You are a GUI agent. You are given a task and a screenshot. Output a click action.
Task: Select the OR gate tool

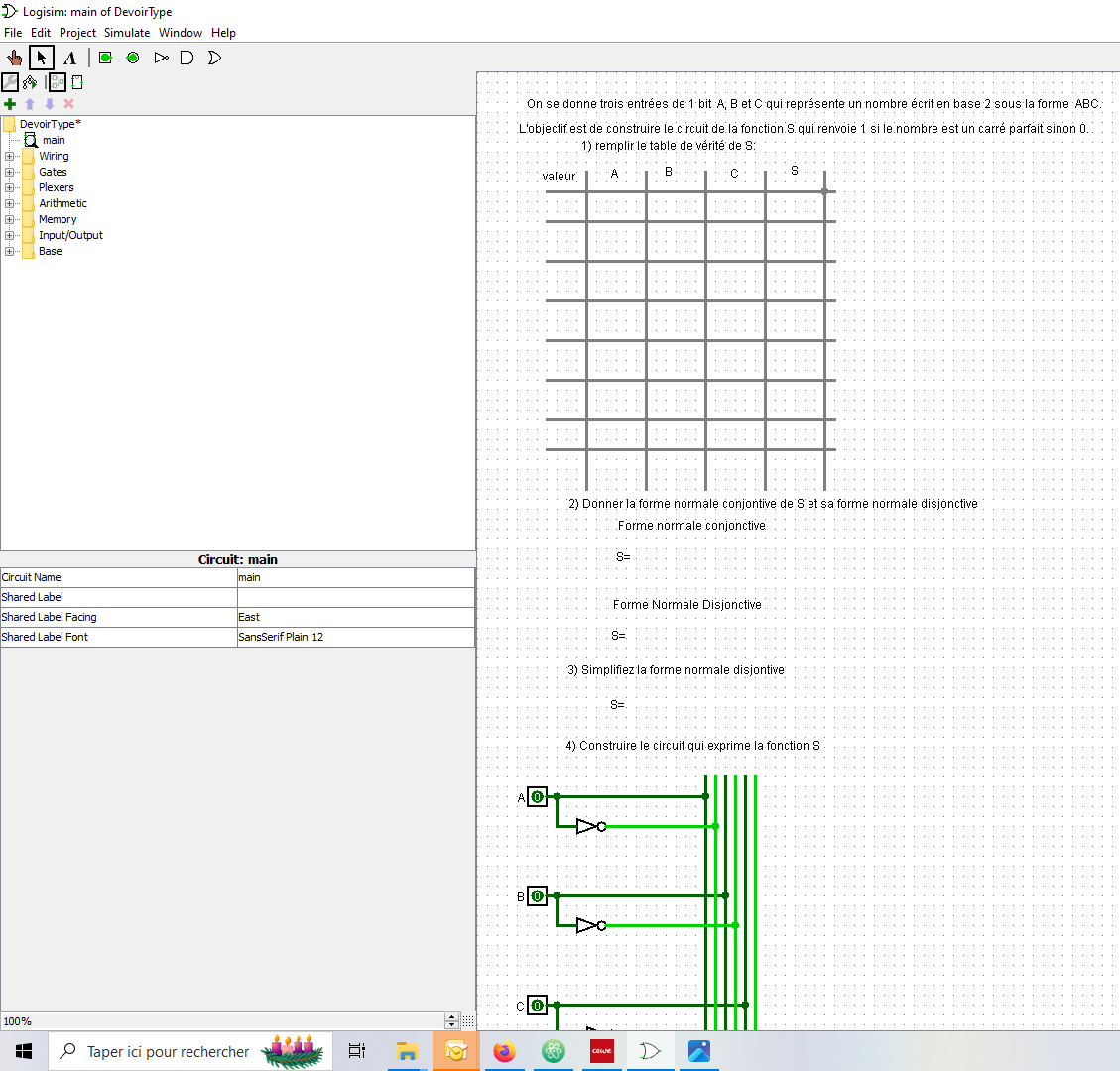214,58
